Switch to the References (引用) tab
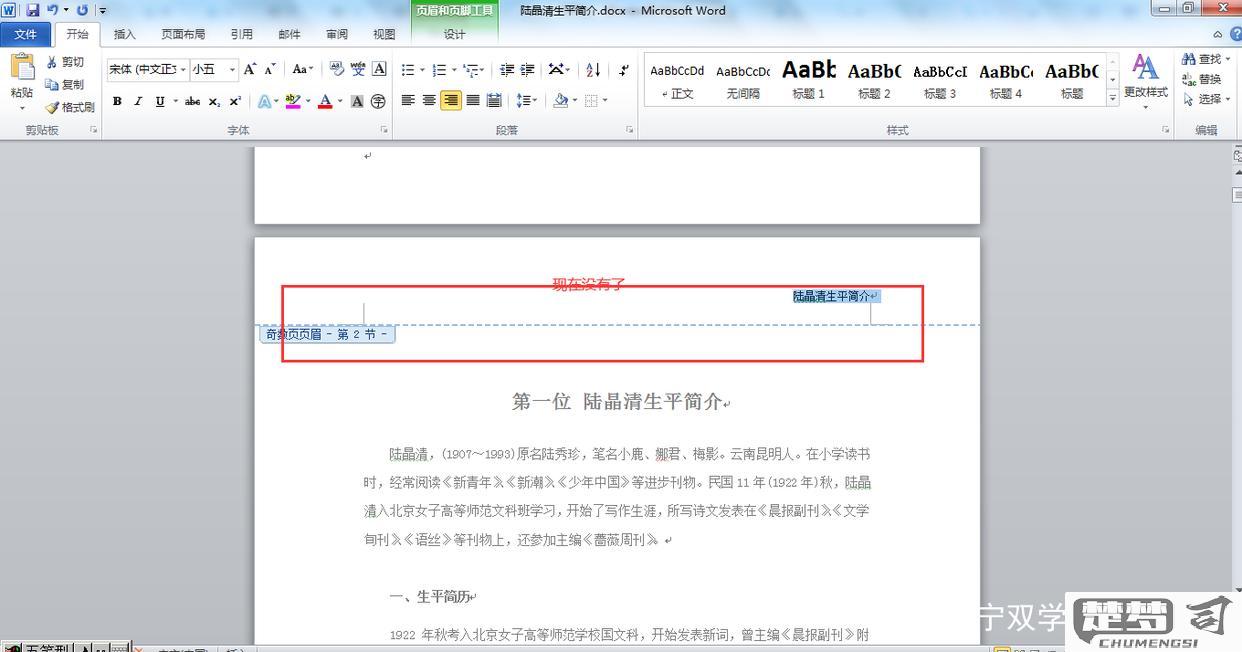The height and width of the screenshot is (652, 1242). tap(242, 34)
